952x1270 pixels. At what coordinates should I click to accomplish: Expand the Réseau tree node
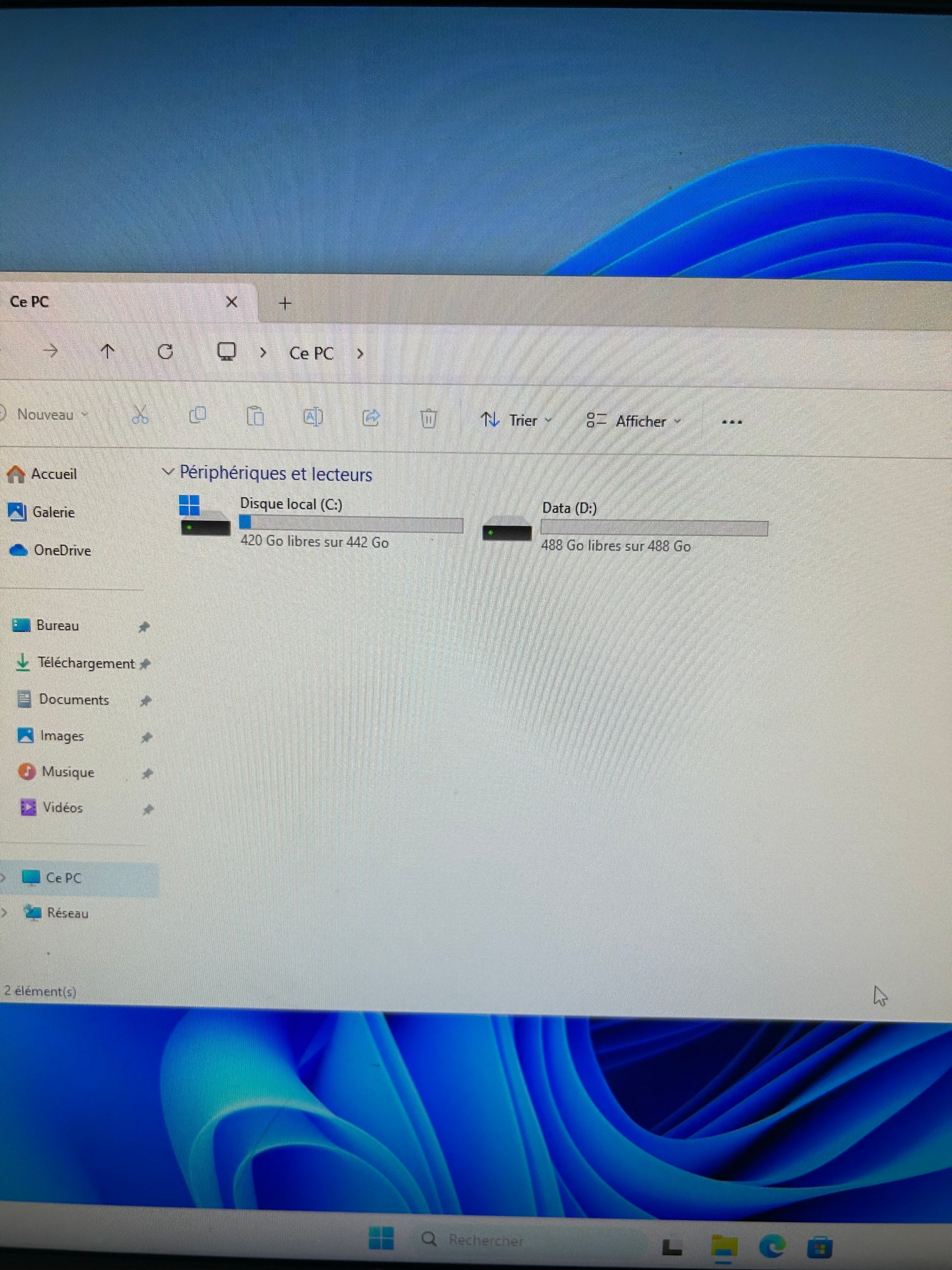pyautogui.click(x=4, y=912)
